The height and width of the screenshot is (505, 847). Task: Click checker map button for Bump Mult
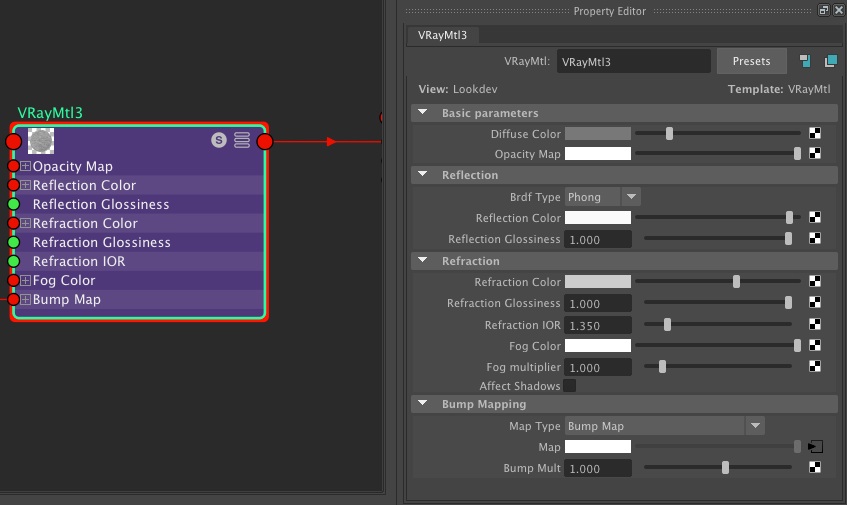[x=815, y=467]
